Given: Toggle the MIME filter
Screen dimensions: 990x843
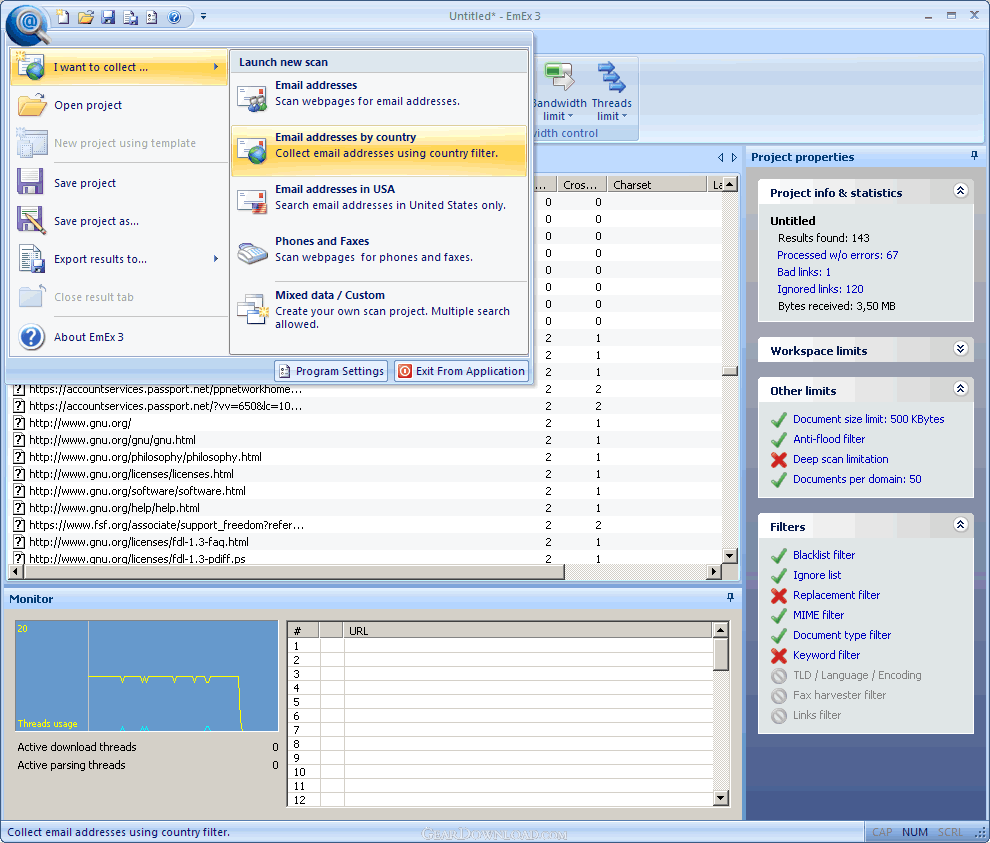Looking at the screenshot, I should (x=818, y=615).
